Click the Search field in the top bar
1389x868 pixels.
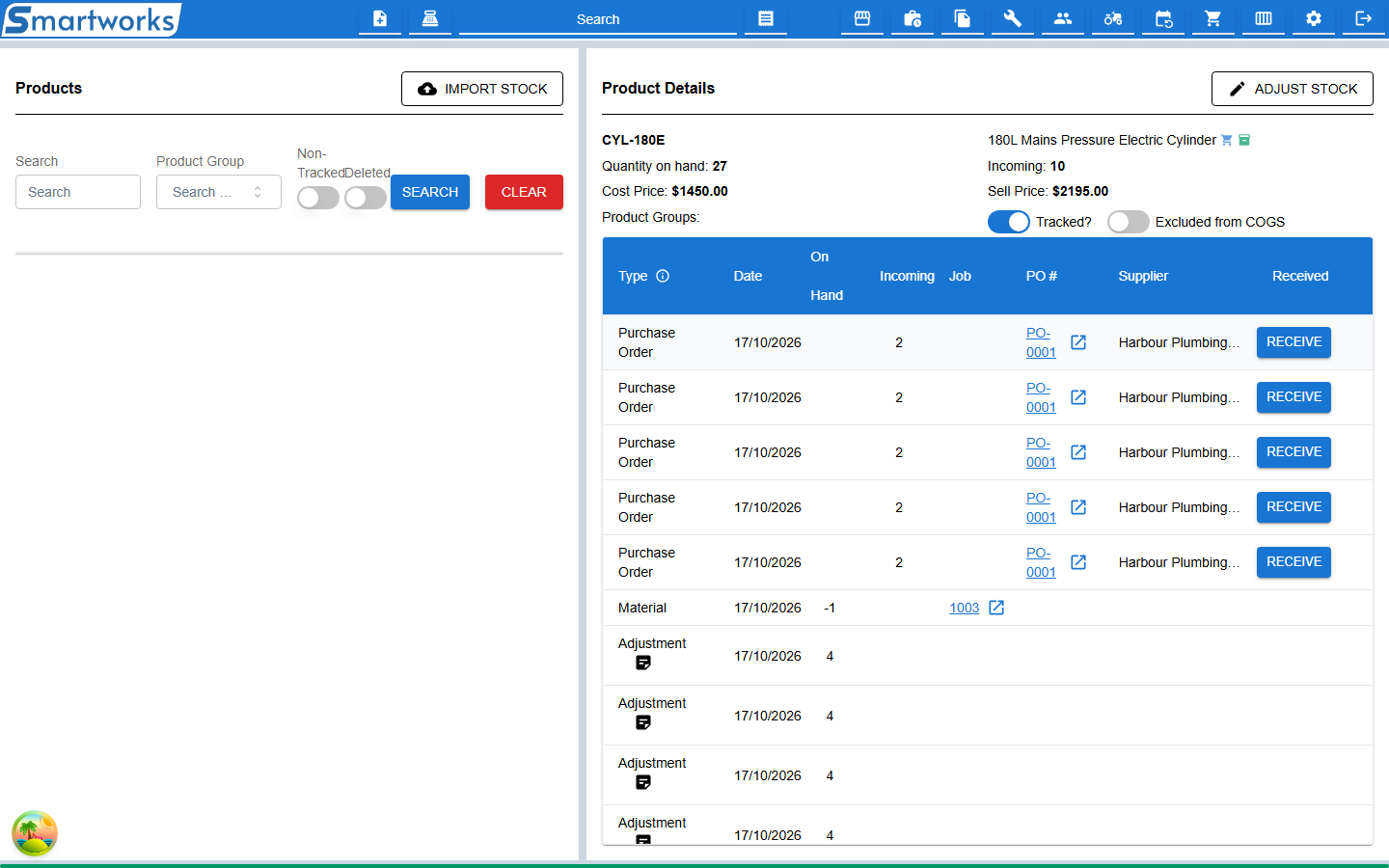(x=598, y=19)
